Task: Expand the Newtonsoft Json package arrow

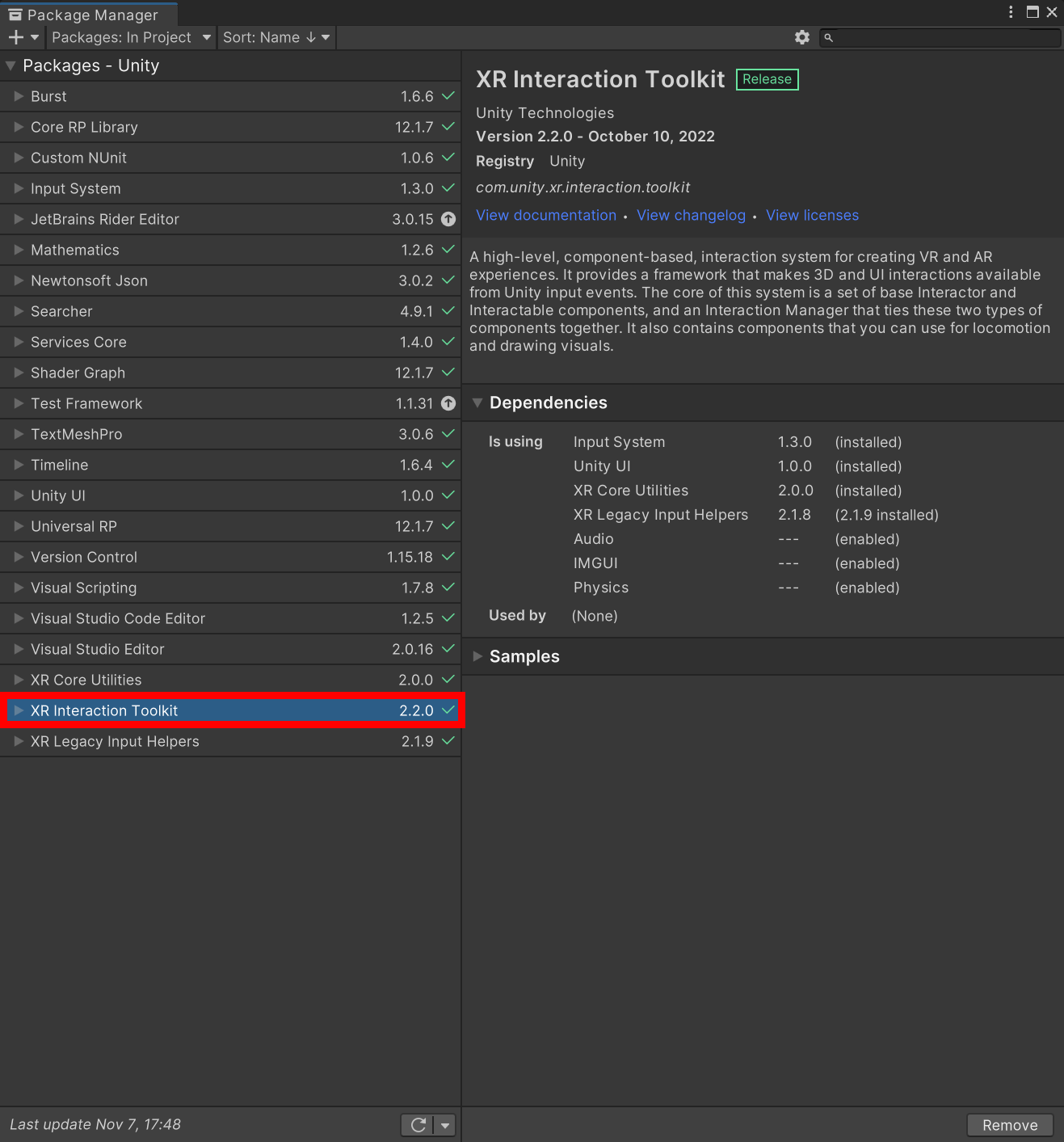Action: pos(19,280)
